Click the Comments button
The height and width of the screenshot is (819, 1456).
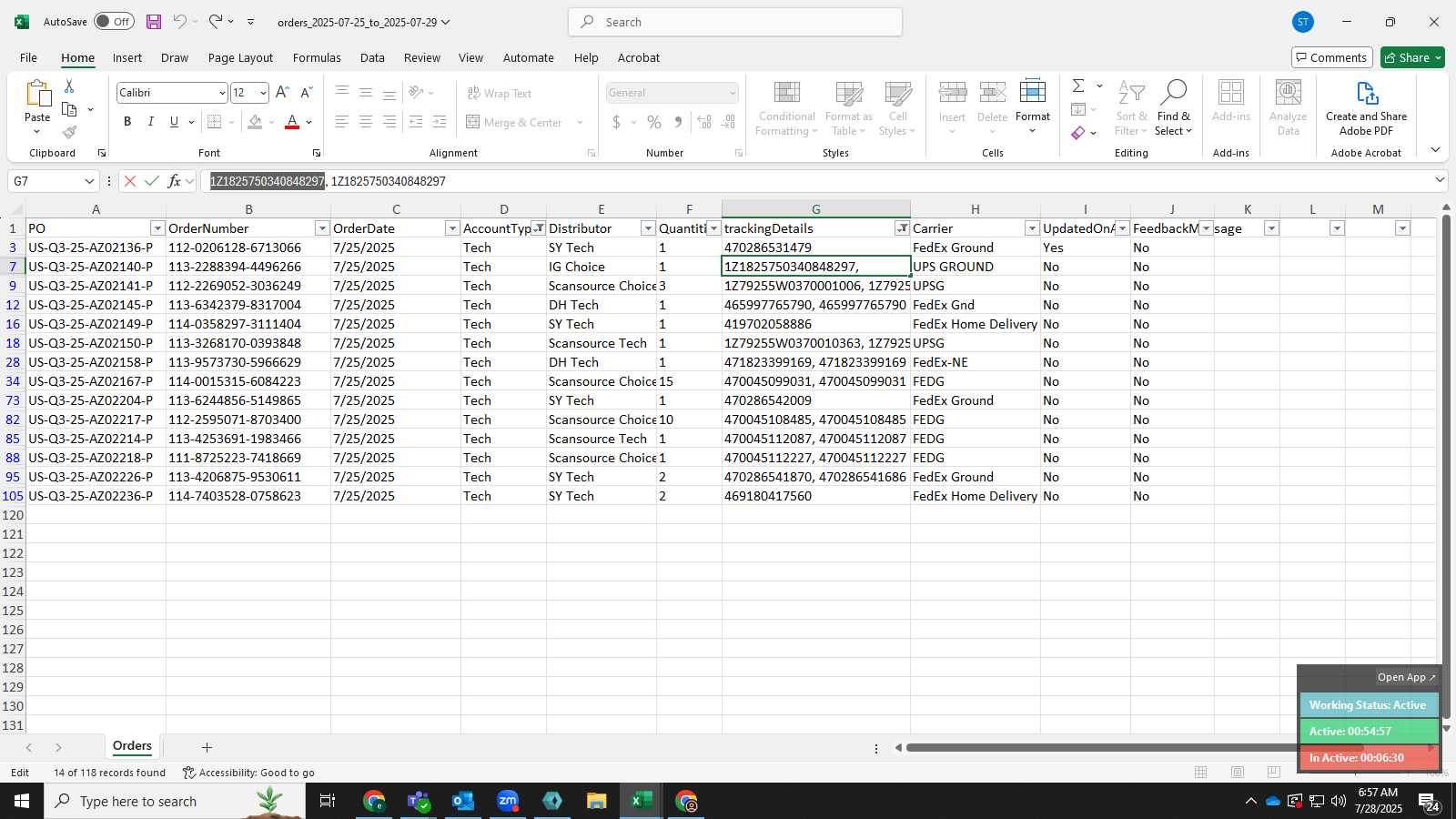click(x=1331, y=57)
